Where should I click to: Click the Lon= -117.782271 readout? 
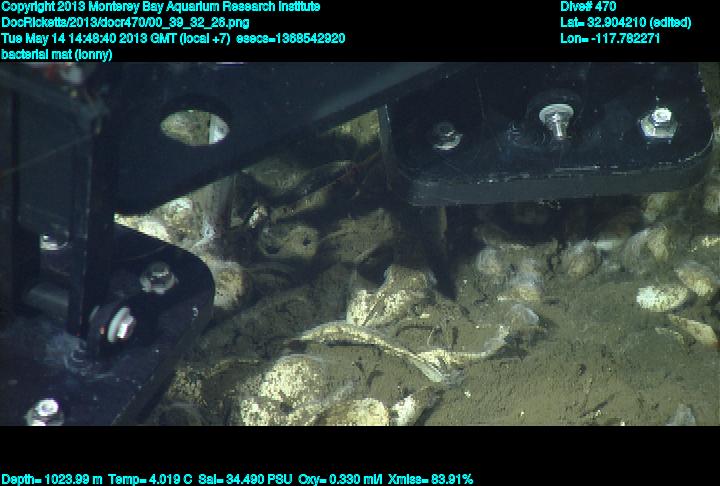pos(610,39)
